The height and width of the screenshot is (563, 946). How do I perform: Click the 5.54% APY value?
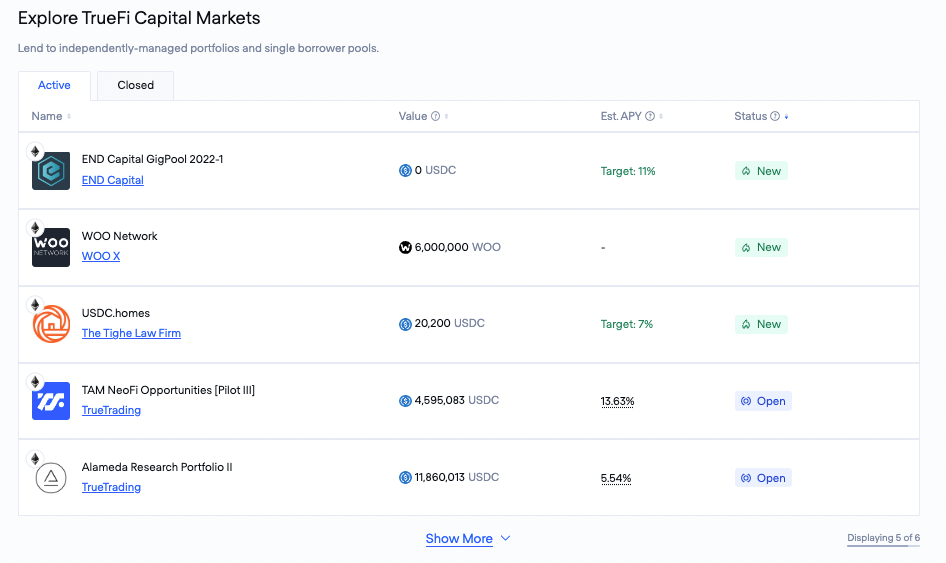click(616, 478)
